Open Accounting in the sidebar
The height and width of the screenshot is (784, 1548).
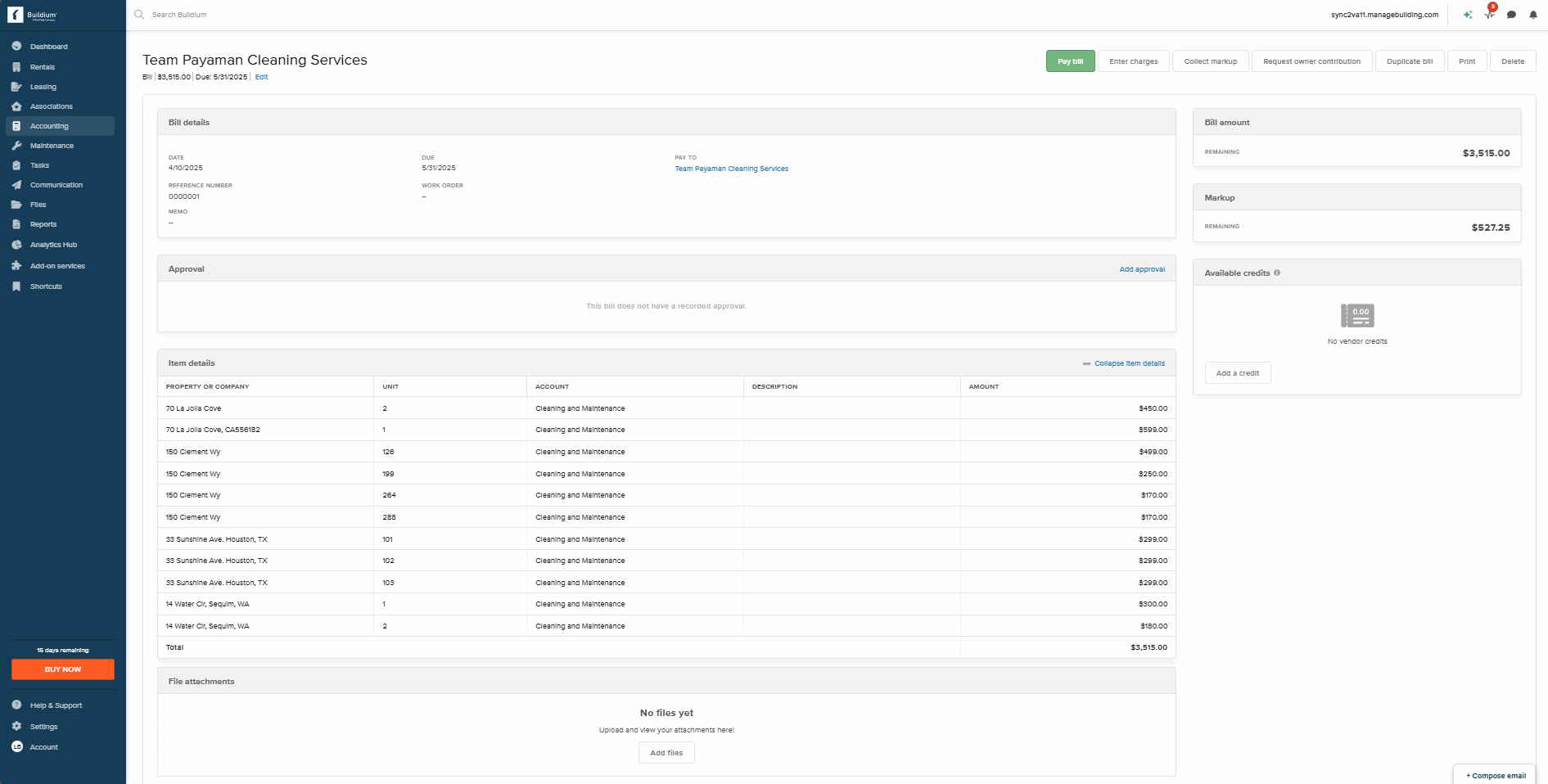click(x=60, y=126)
